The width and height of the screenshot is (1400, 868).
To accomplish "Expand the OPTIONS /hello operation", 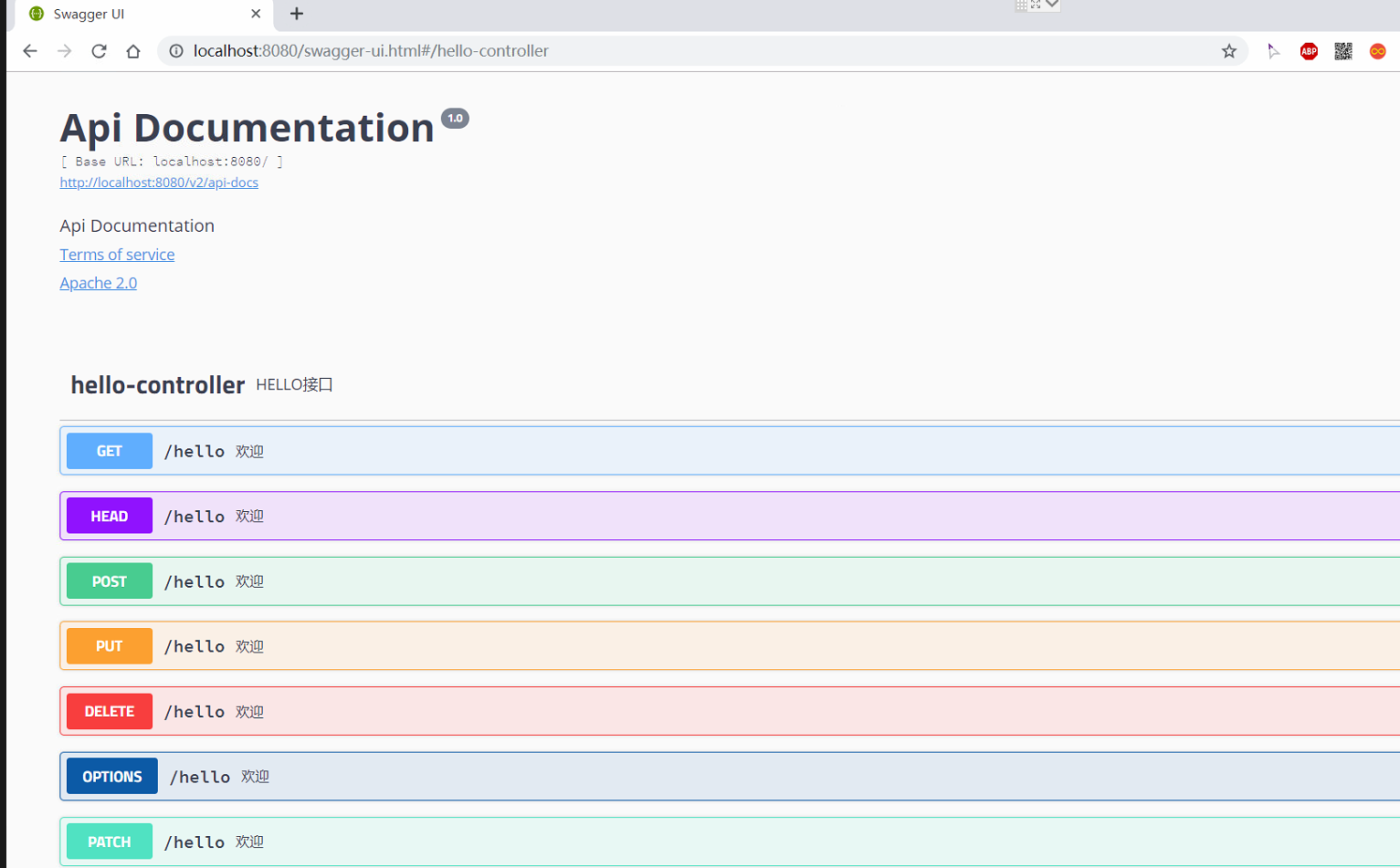I will [x=730, y=777].
